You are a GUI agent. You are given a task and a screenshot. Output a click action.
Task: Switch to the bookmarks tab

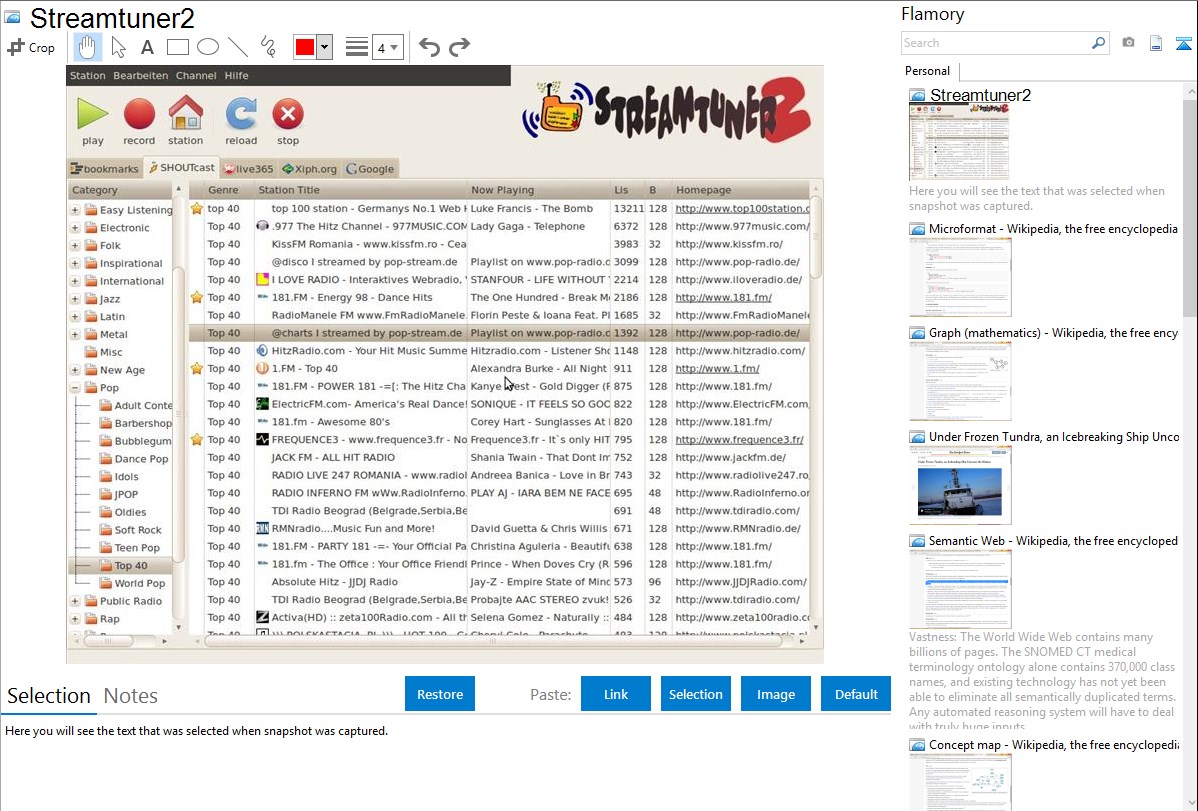point(105,169)
